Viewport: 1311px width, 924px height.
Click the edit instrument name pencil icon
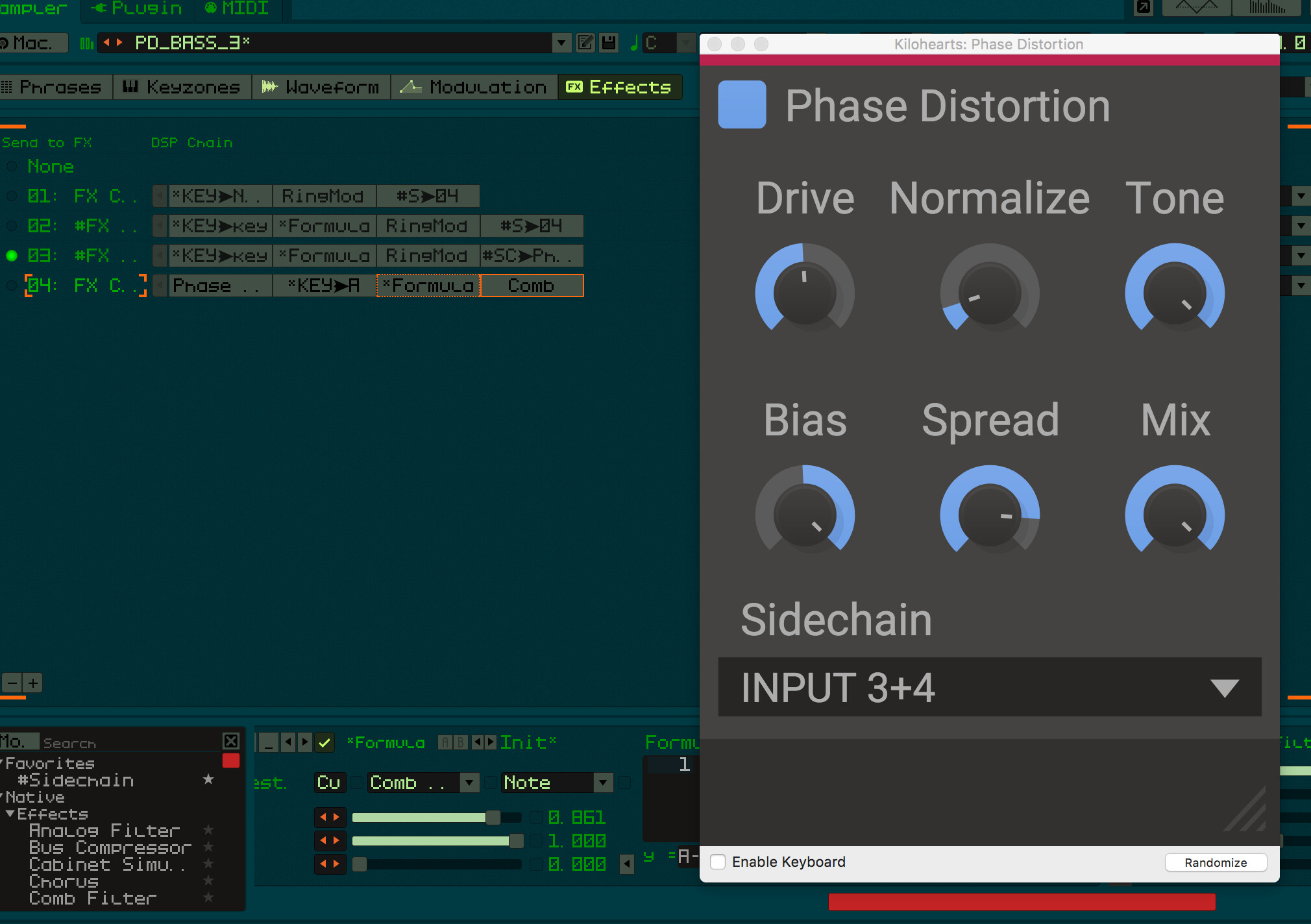coord(585,43)
